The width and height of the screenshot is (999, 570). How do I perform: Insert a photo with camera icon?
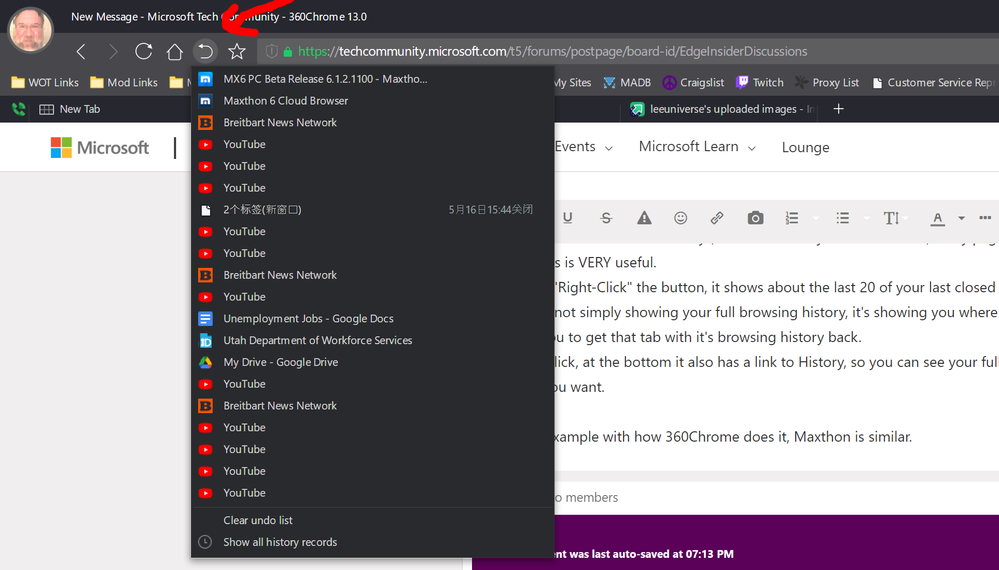pyautogui.click(x=755, y=218)
